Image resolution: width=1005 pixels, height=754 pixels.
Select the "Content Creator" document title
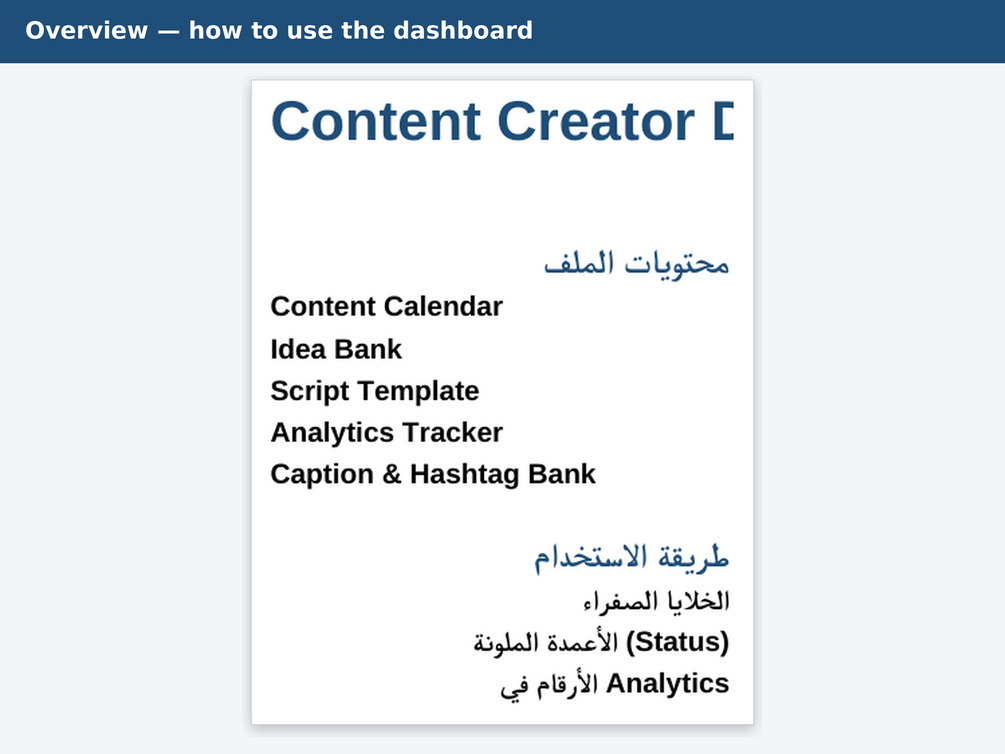point(483,121)
